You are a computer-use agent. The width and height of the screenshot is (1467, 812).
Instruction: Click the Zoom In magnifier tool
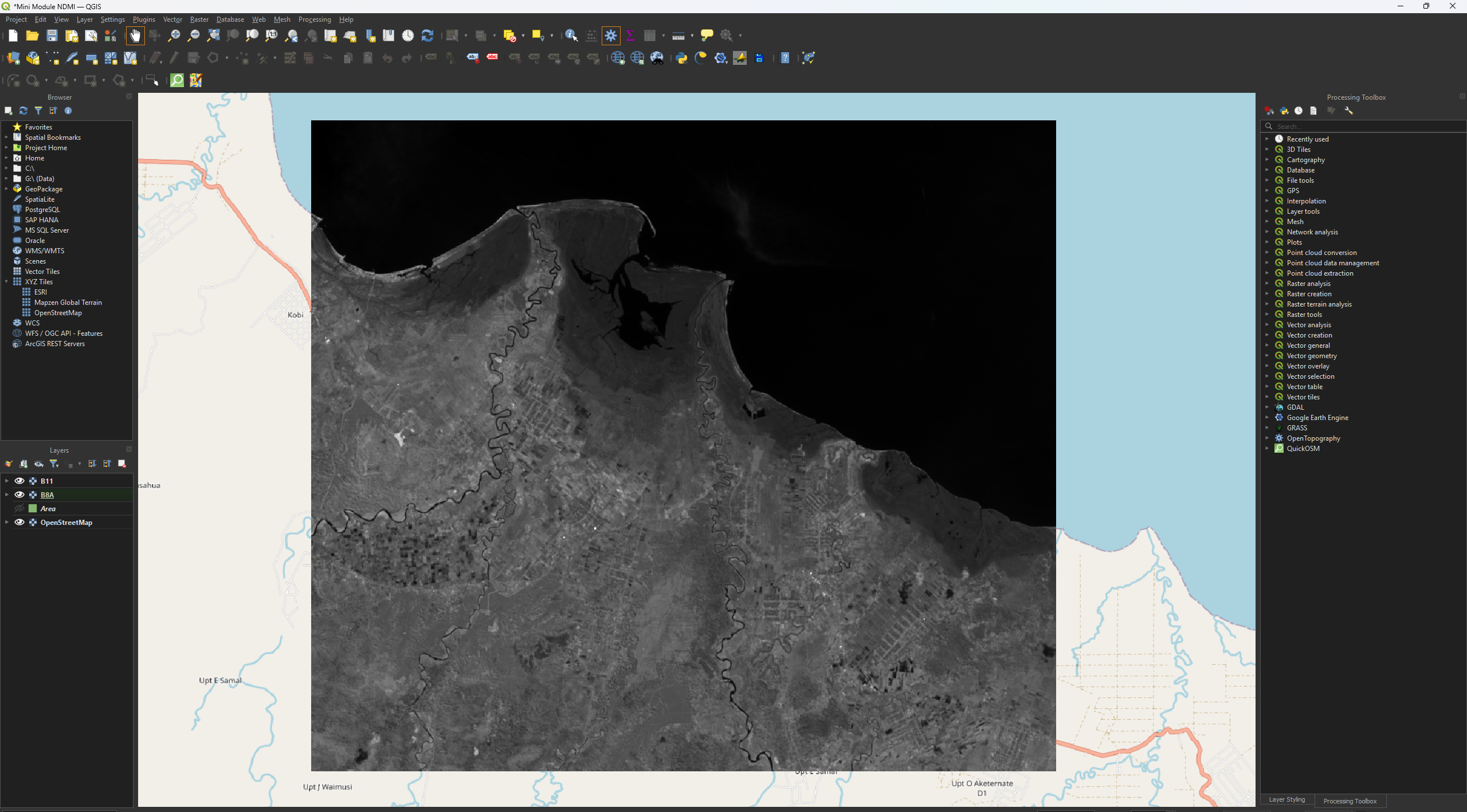[x=174, y=36]
